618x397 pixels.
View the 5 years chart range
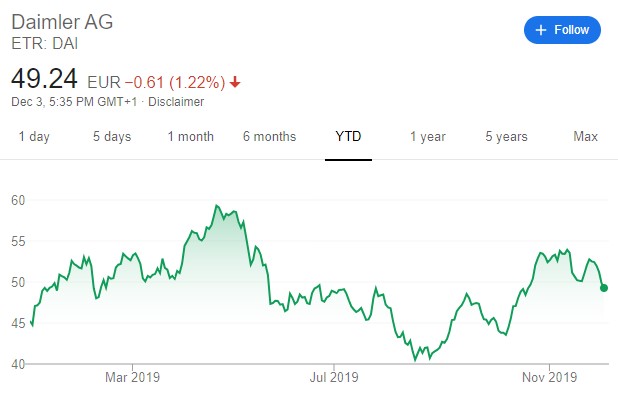pyautogui.click(x=506, y=136)
